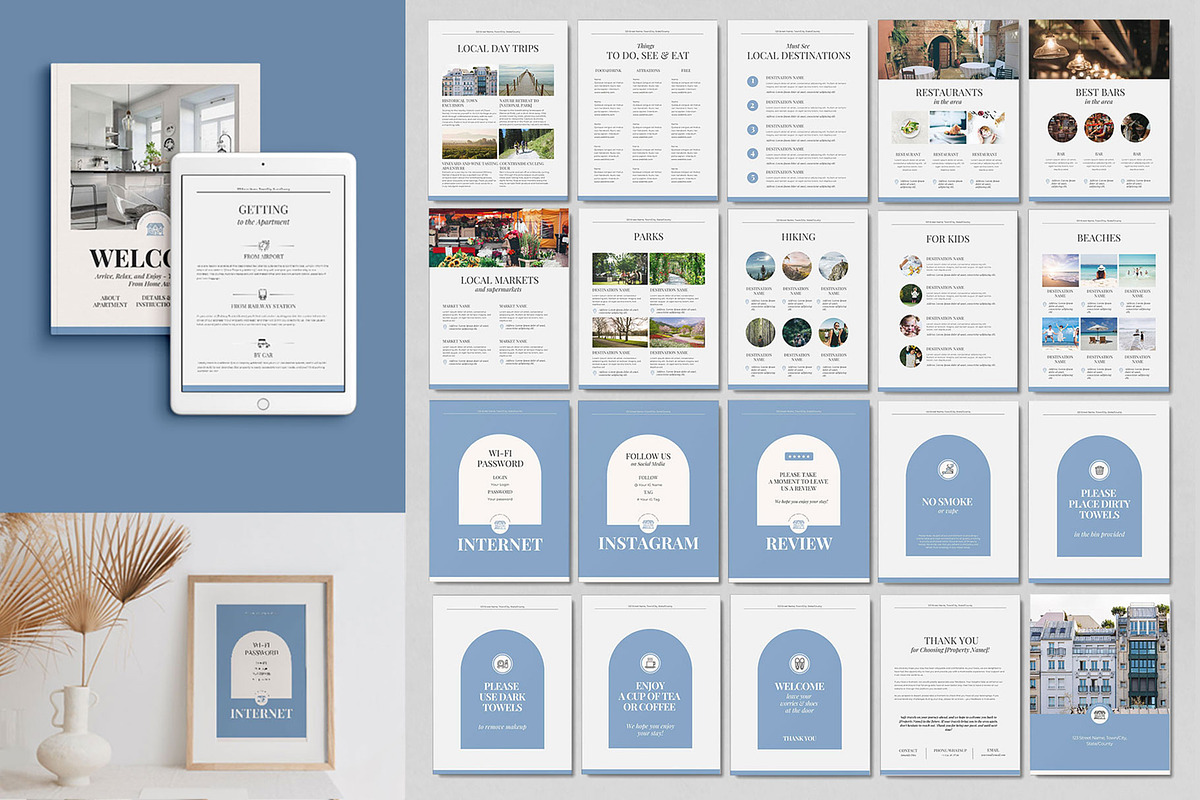Click the no-smoking icon on the No Smoke page

(x=947, y=469)
